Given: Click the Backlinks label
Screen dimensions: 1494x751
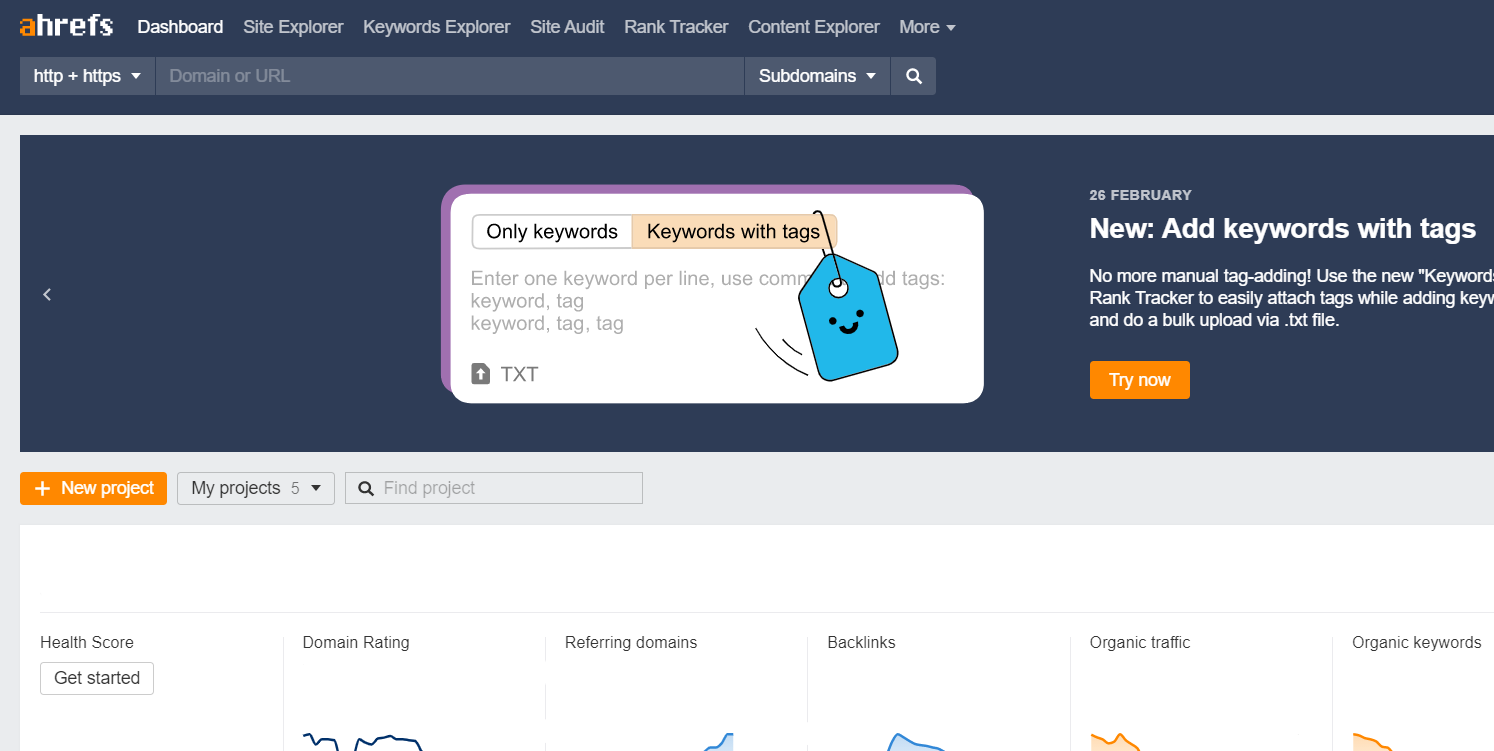Looking at the screenshot, I should [862, 642].
